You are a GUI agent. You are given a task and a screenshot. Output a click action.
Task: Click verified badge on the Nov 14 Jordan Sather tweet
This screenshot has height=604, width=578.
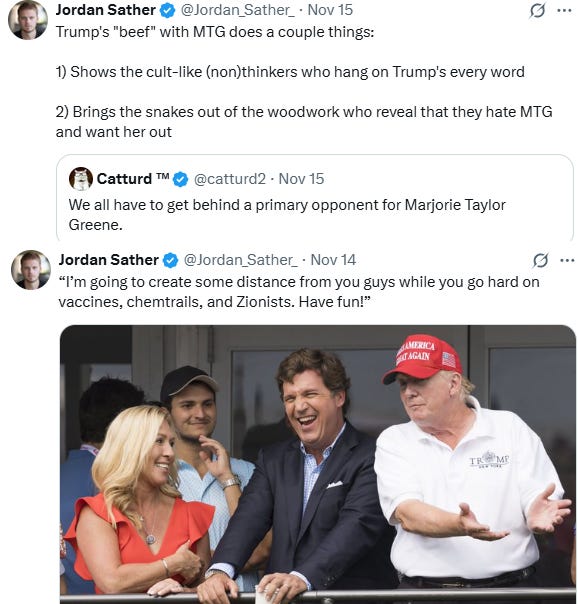click(x=170, y=261)
